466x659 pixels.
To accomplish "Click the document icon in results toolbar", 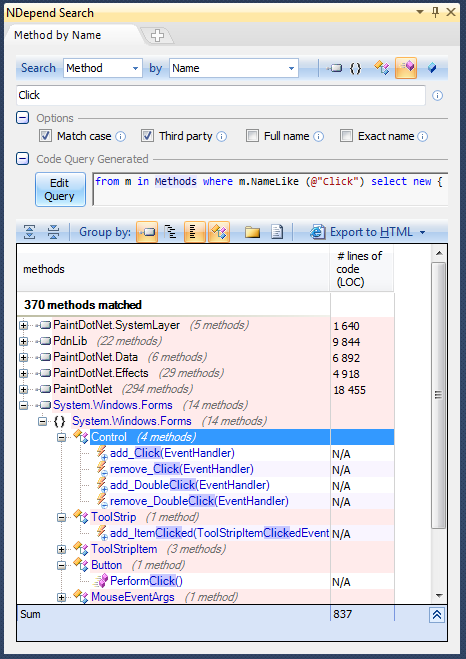I will click(x=277, y=232).
